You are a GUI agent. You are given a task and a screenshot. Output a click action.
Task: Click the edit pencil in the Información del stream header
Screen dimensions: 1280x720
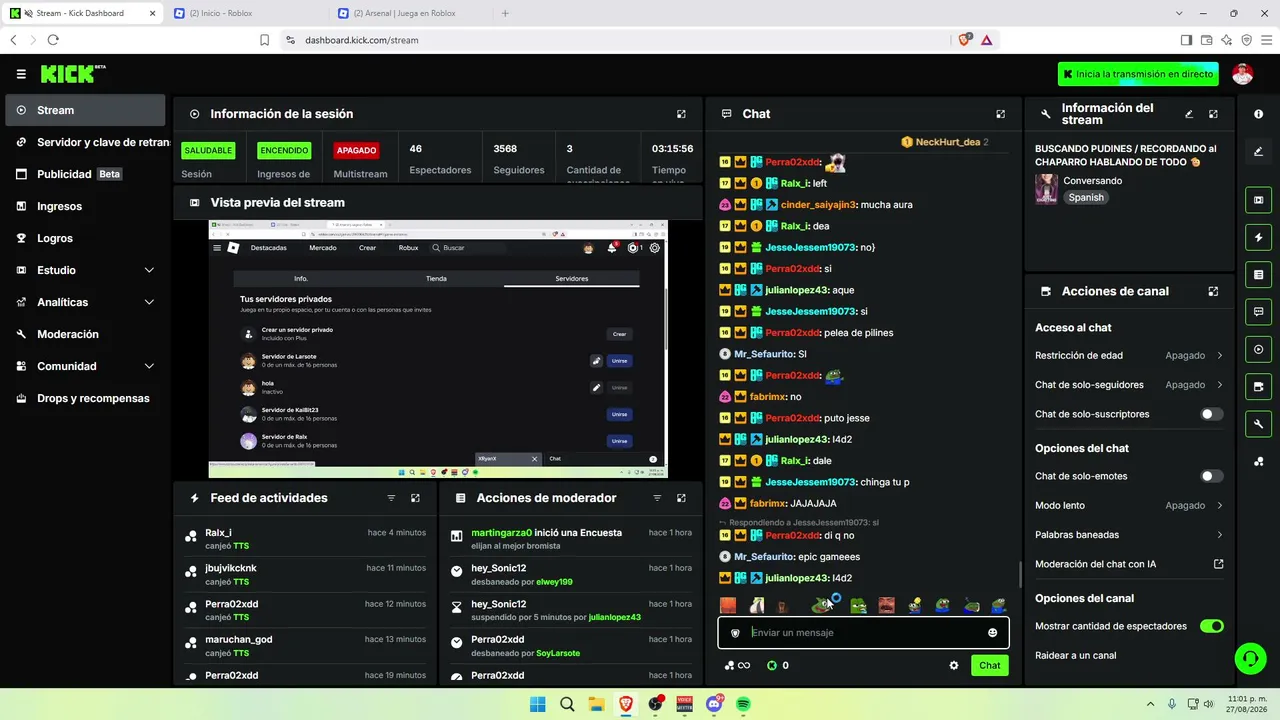1189,114
